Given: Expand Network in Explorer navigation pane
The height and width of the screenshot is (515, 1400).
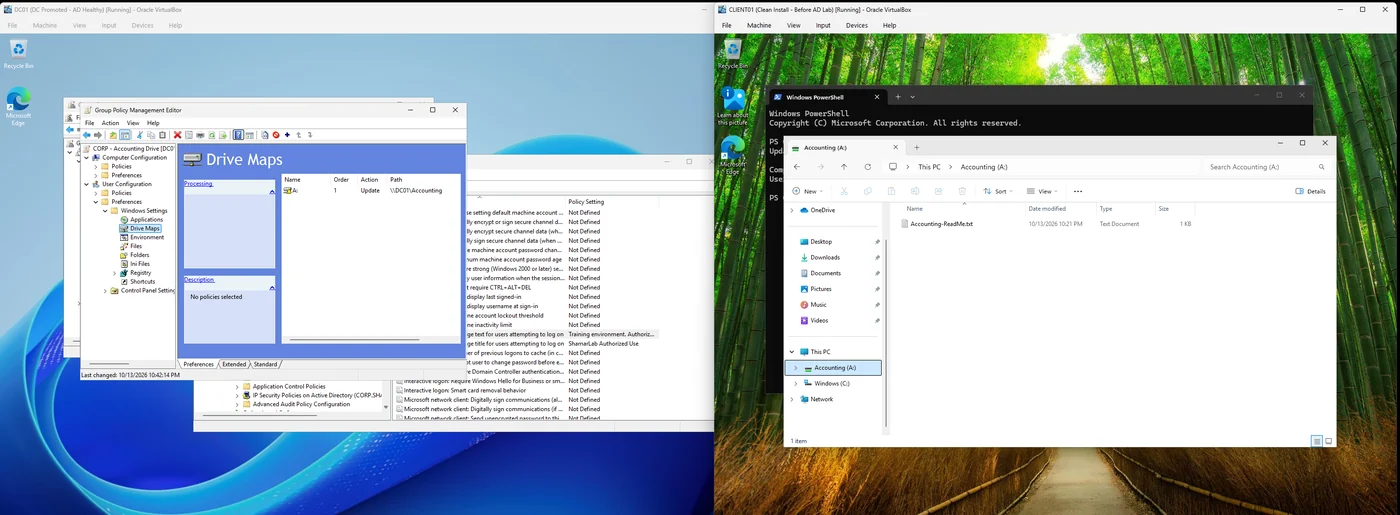Looking at the screenshot, I should tap(792, 399).
